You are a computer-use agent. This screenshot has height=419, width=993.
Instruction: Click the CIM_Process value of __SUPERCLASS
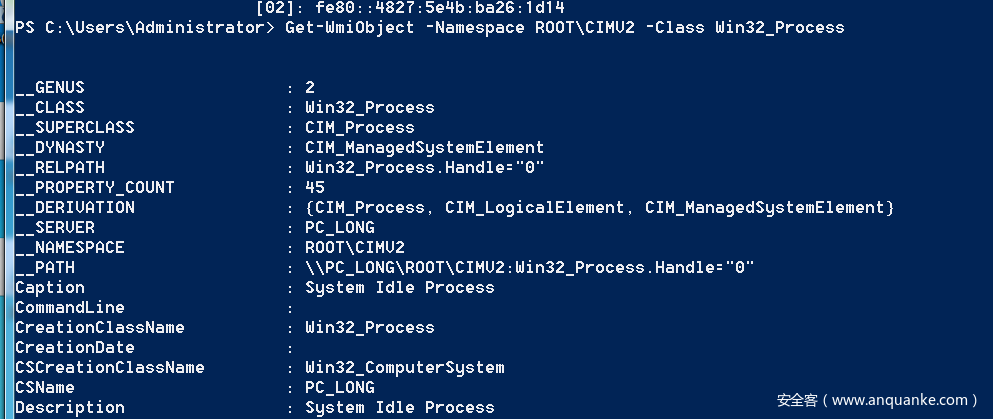(359, 127)
